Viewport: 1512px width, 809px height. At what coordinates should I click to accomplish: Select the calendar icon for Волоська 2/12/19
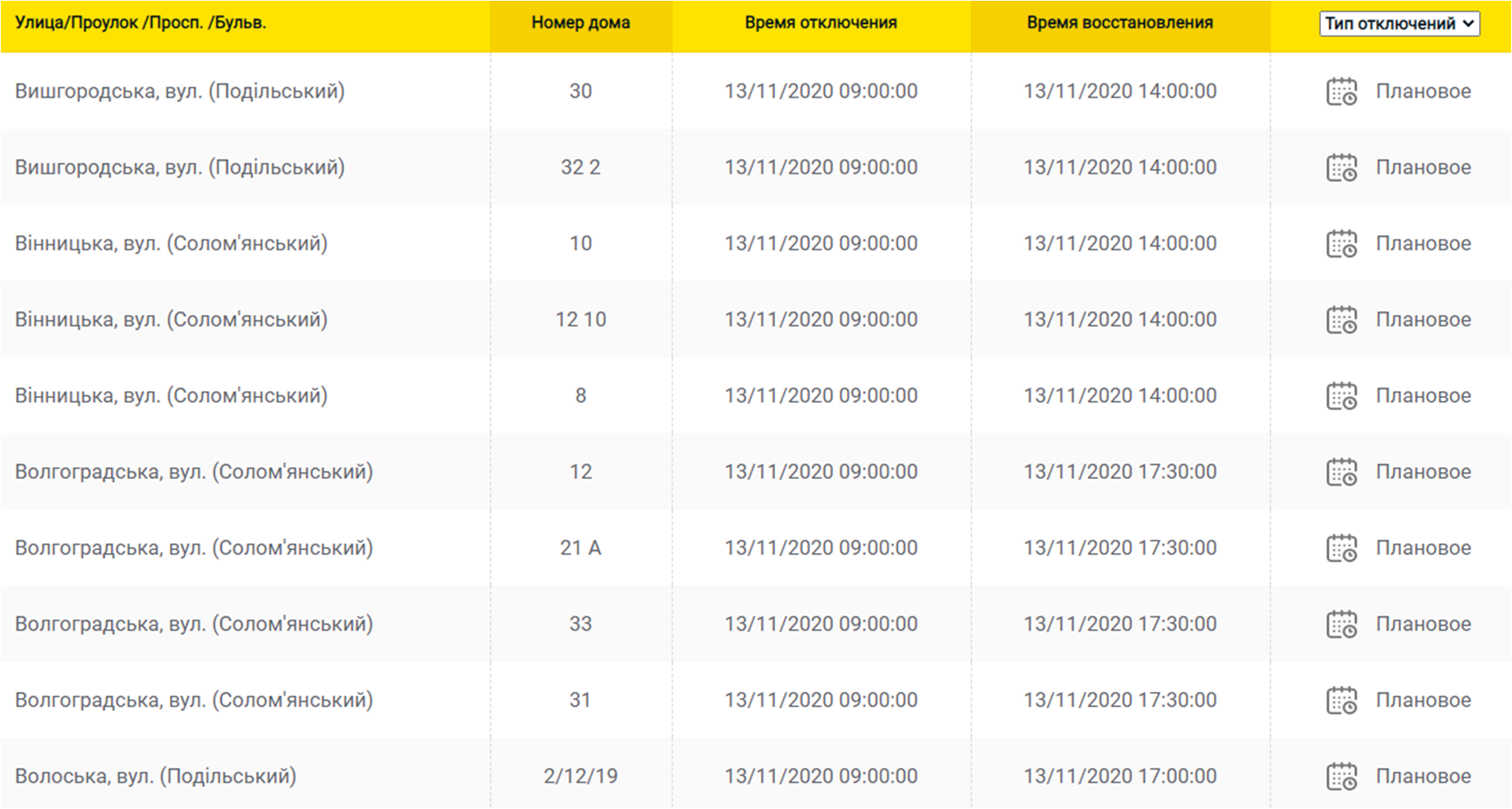pyautogui.click(x=1341, y=778)
